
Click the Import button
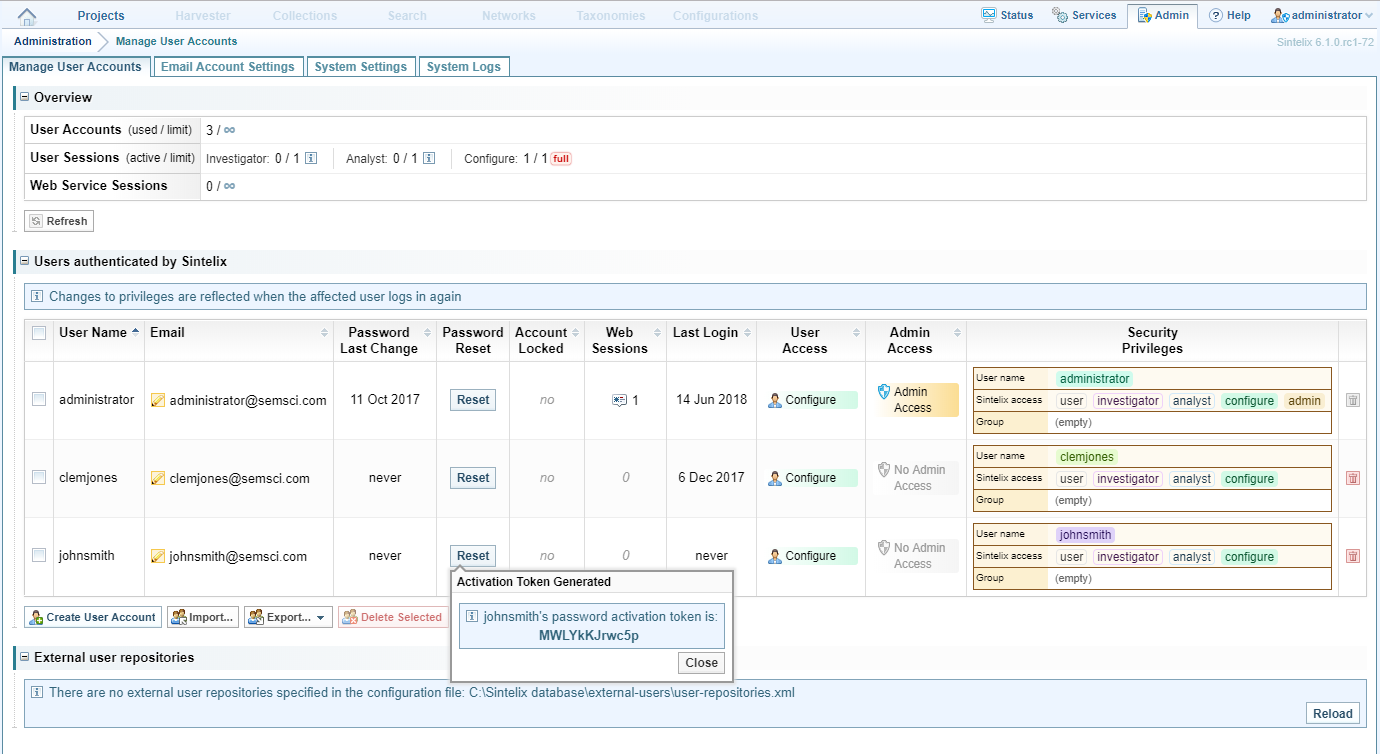pos(203,617)
